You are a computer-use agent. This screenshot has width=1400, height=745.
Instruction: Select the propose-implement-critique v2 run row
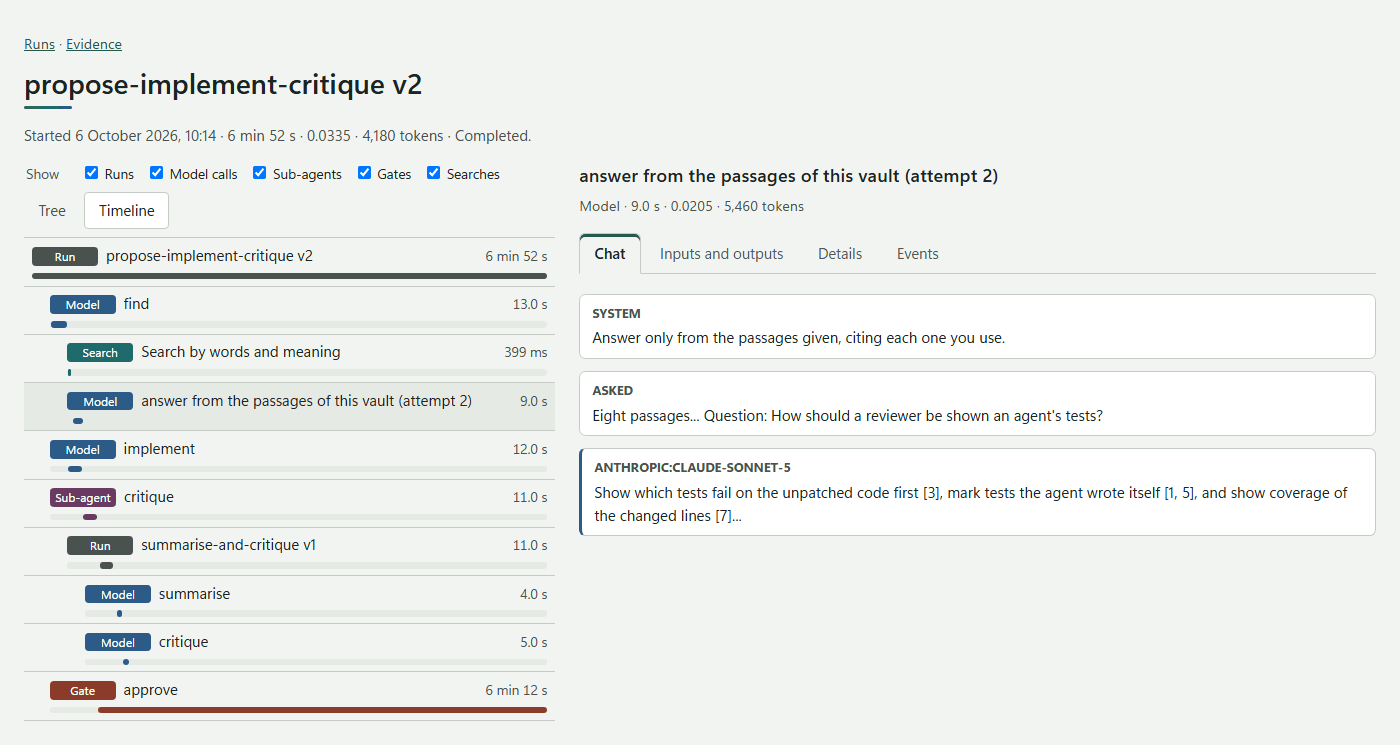point(289,262)
